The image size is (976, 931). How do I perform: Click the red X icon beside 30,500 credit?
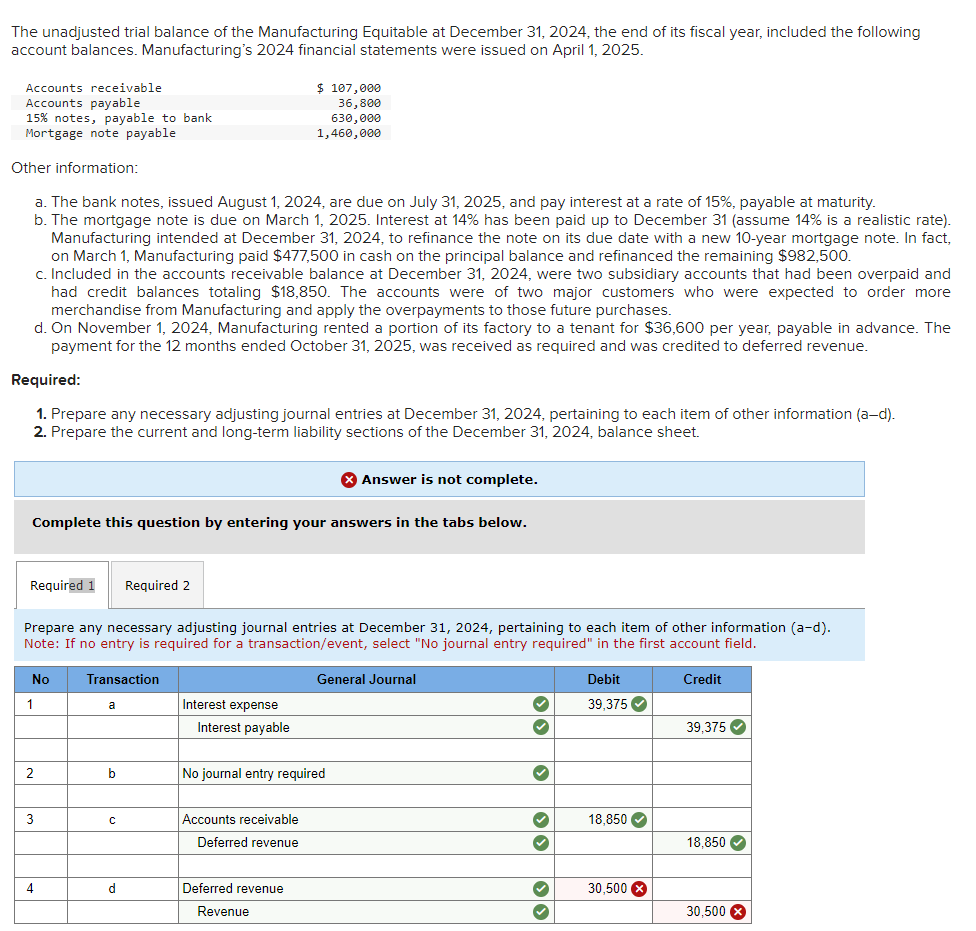[x=738, y=912]
